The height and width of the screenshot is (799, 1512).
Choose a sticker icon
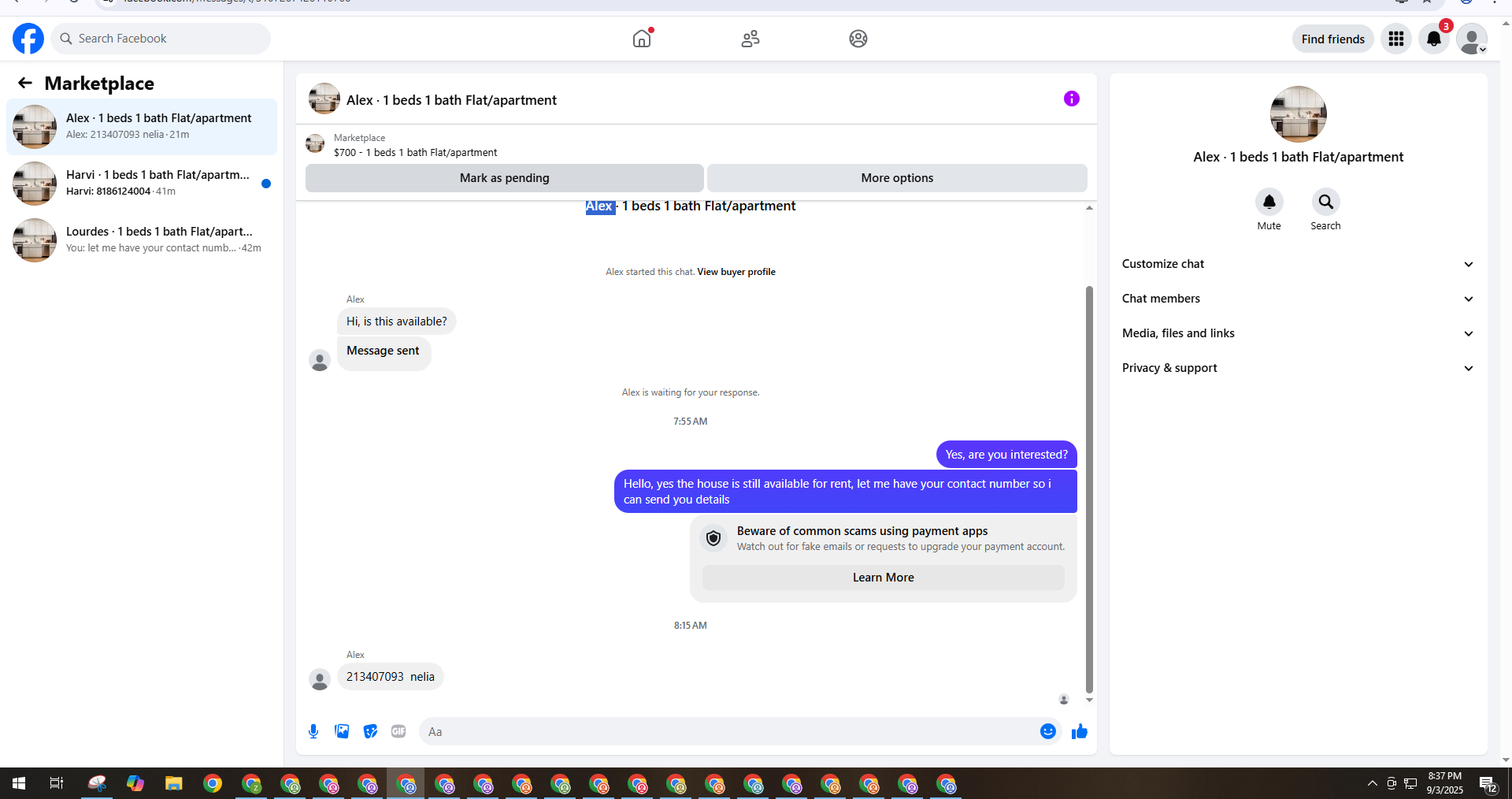pyautogui.click(x=370, y=731)
